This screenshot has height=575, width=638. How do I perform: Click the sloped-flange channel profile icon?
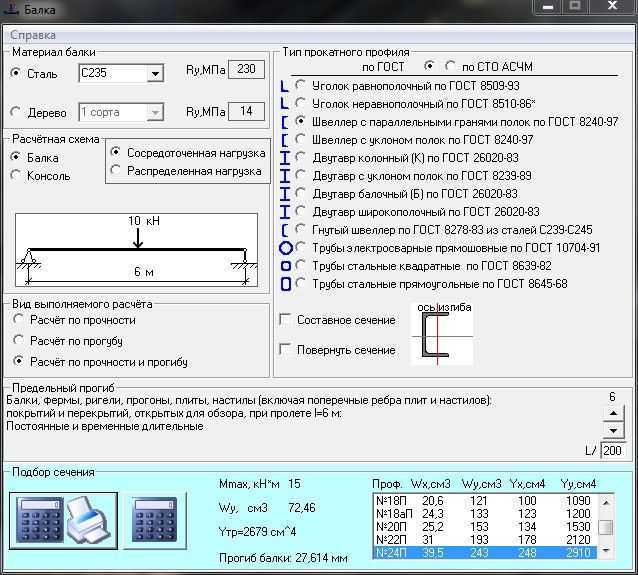click(x=285, y=140)
